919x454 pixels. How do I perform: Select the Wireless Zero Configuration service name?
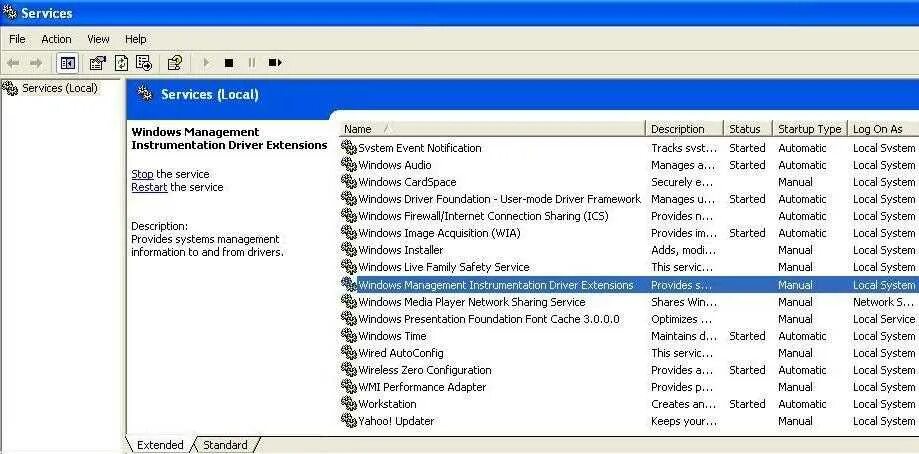(425, 370)
